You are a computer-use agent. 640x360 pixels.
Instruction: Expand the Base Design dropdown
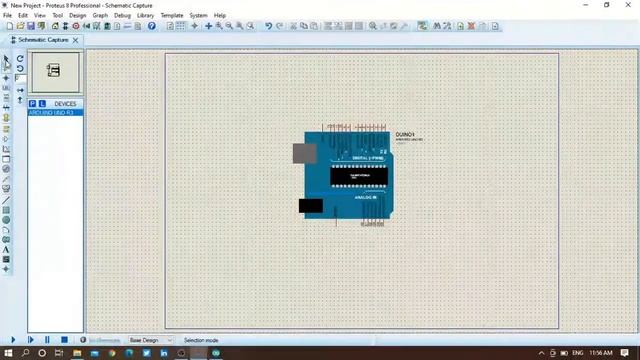point(151,340)
